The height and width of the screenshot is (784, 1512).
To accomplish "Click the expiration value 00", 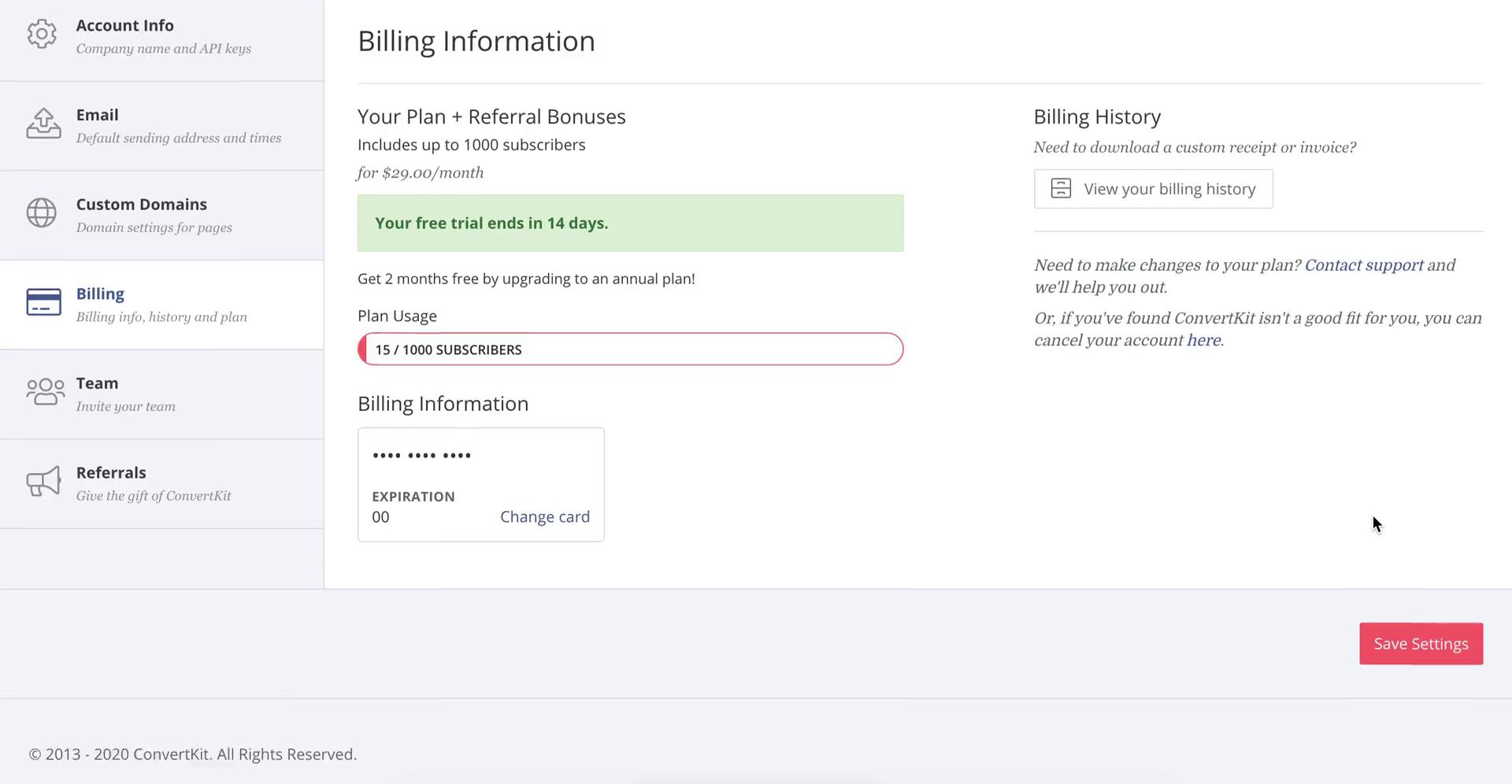I will [x=380, y=517].
